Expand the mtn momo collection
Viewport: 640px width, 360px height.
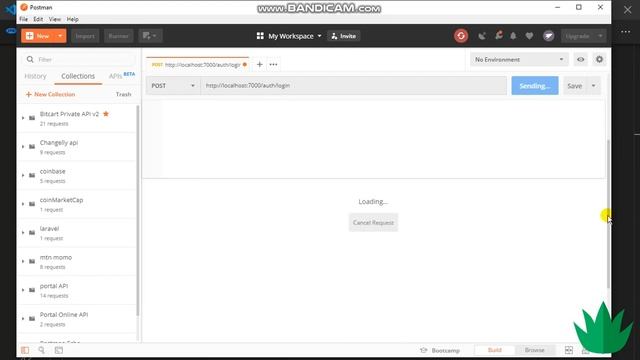point(23,261)
